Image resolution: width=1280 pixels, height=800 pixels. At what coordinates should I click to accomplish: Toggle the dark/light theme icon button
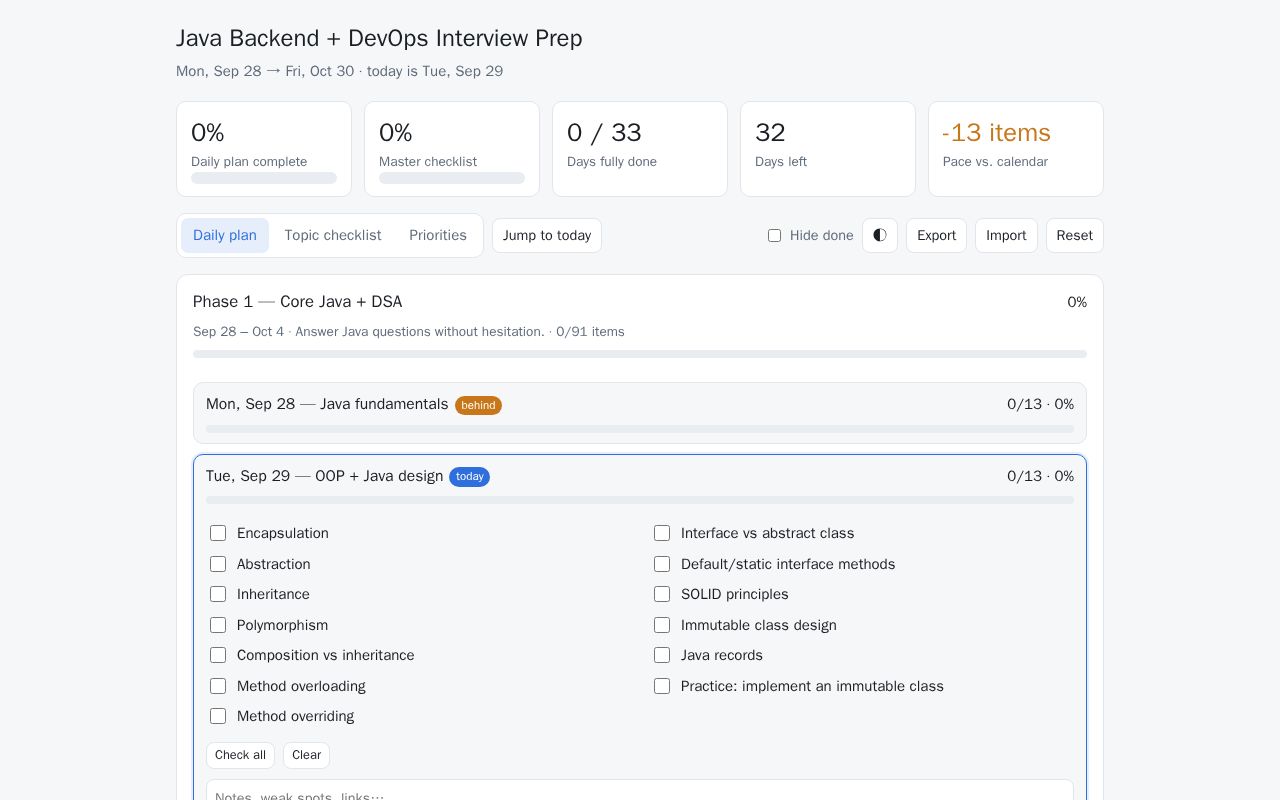(x=880, y=235)
